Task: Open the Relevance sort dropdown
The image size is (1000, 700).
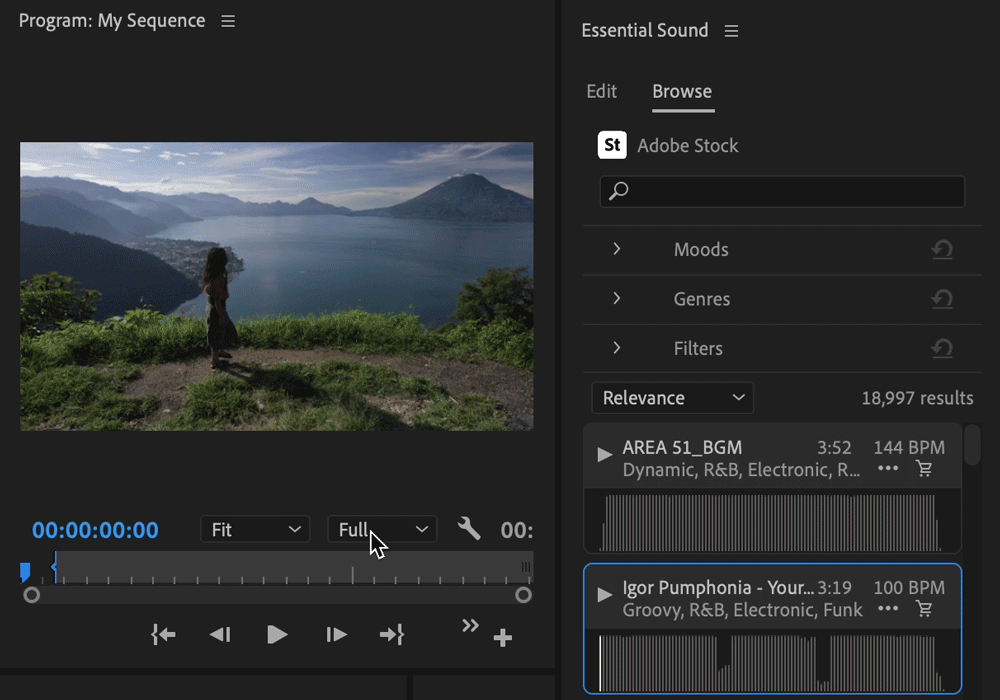Action: click(x=672, y=398)
